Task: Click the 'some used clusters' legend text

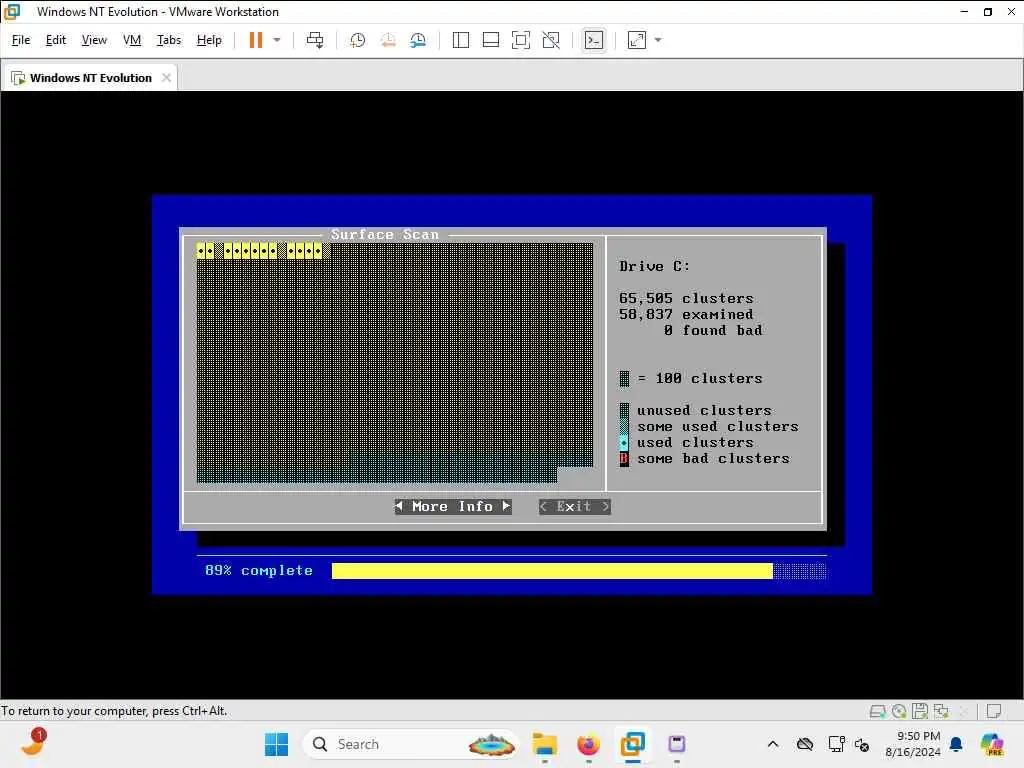Action: (x=718, y=426)
